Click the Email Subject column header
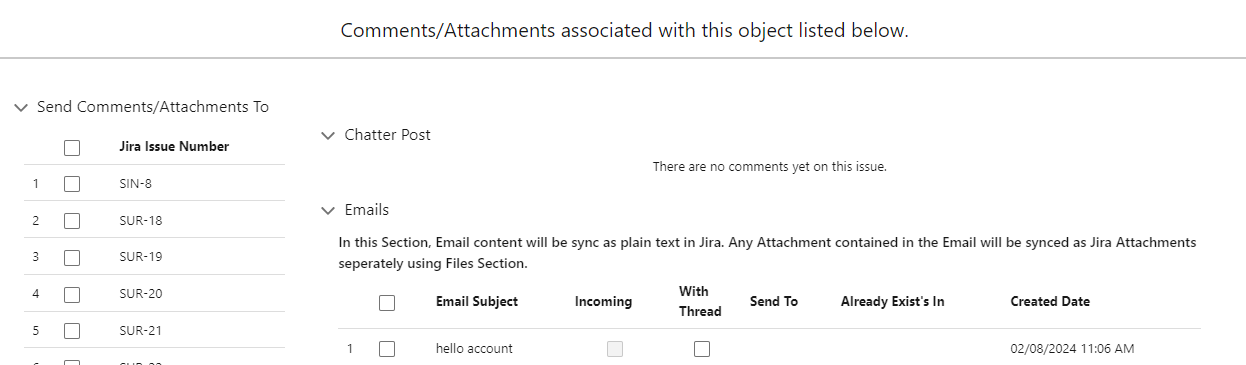Viewport: 1246px width, 365px height. pos(477,302)
